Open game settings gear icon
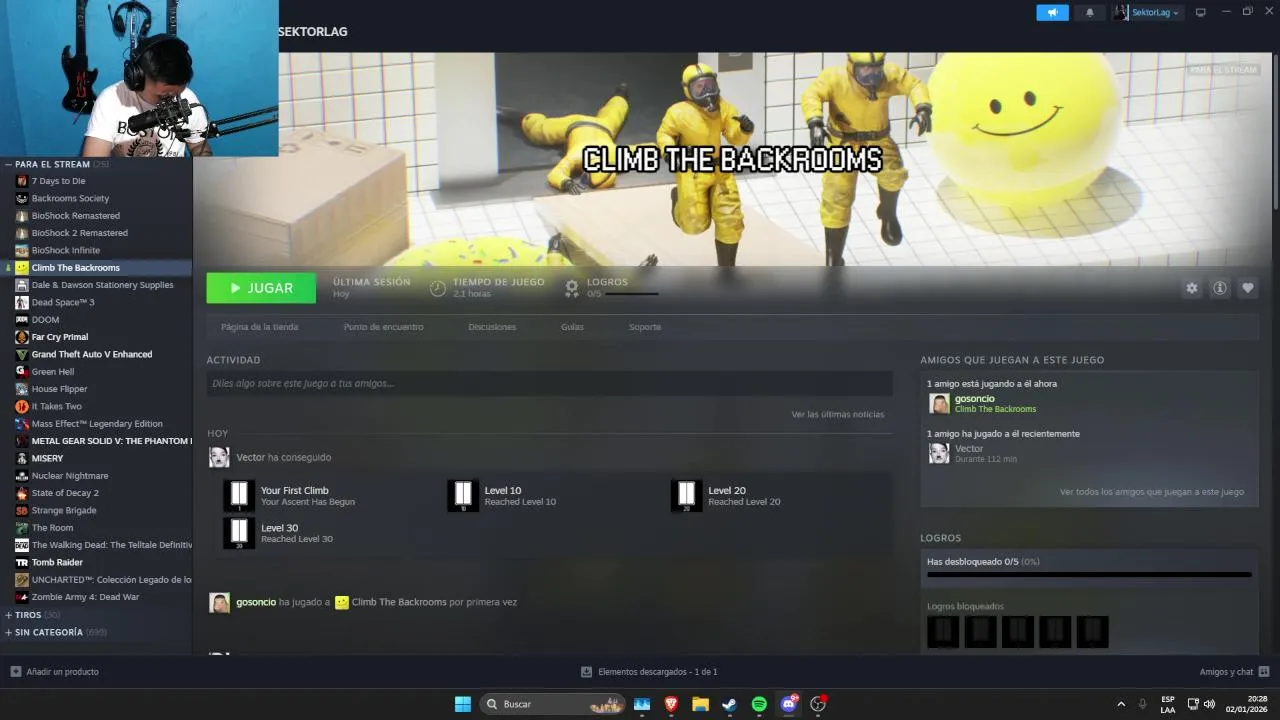 click(1191, 288)
